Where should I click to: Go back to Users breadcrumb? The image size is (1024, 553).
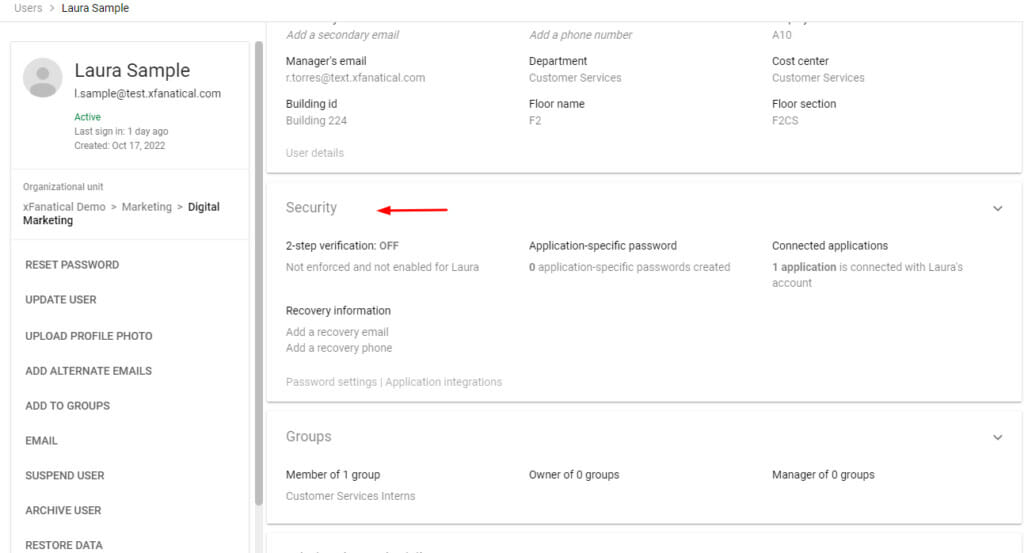pos(28,8)
